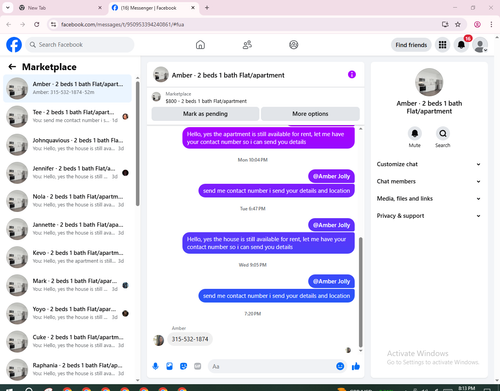Click the More options button

pos(310,114)
